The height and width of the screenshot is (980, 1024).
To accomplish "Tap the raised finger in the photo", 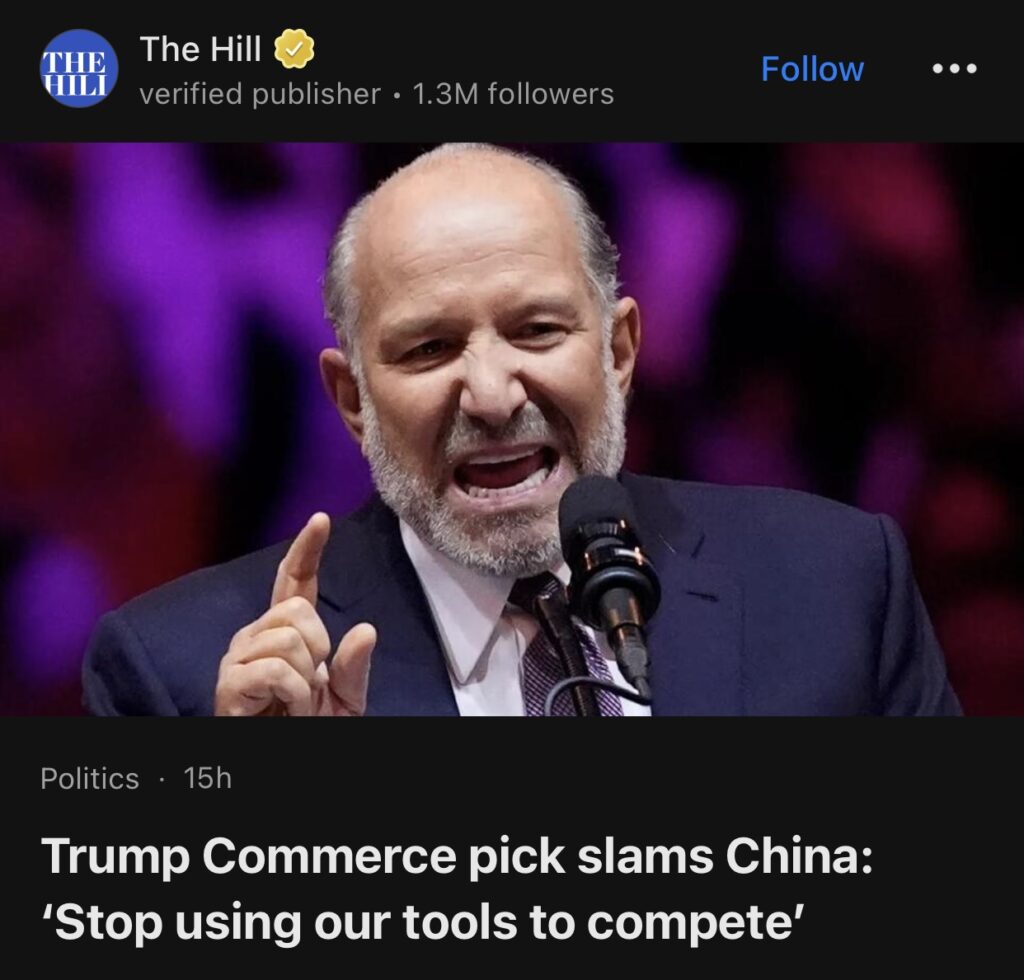I will click(304, 556).
